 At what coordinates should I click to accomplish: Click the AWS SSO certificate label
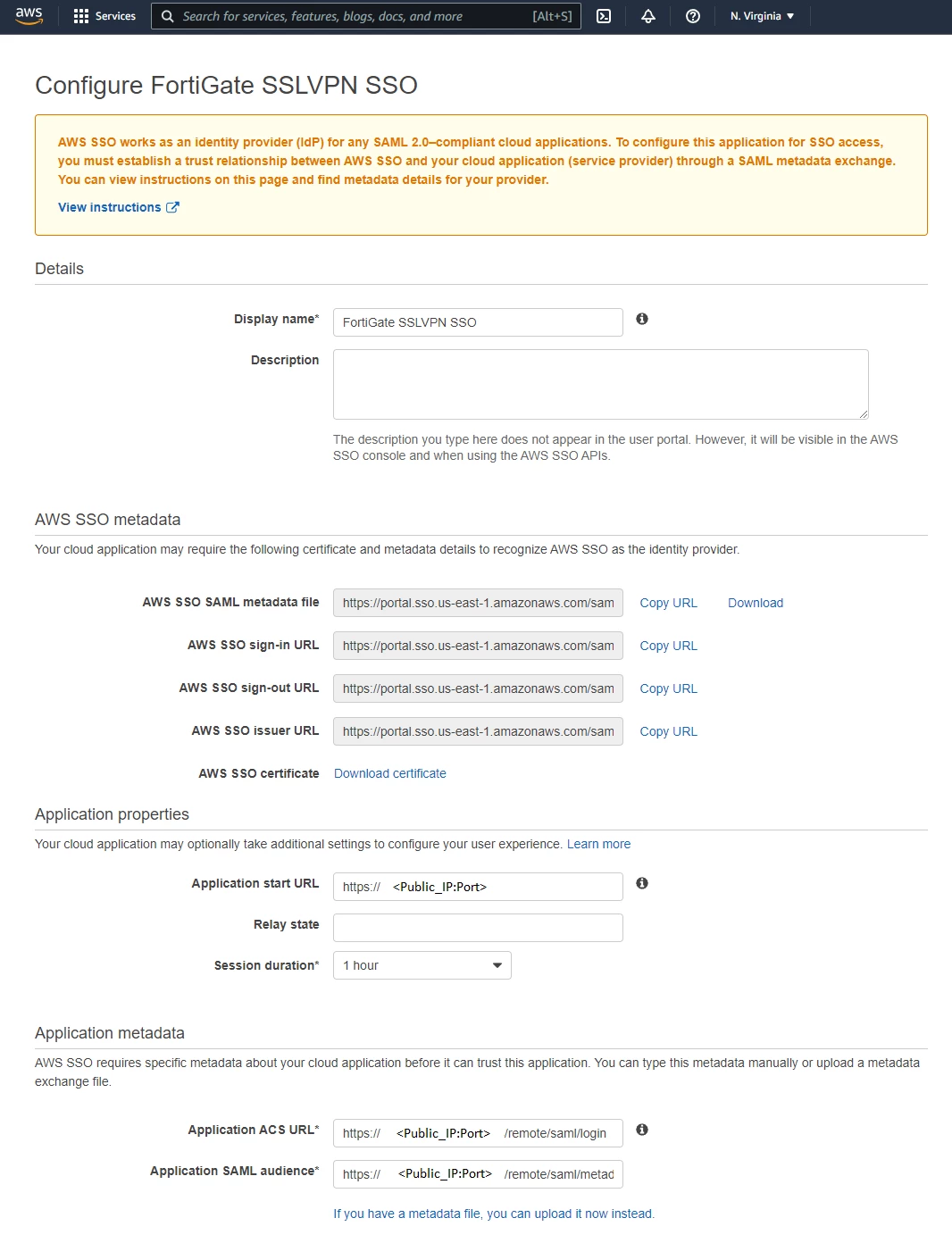pos(259,773)
